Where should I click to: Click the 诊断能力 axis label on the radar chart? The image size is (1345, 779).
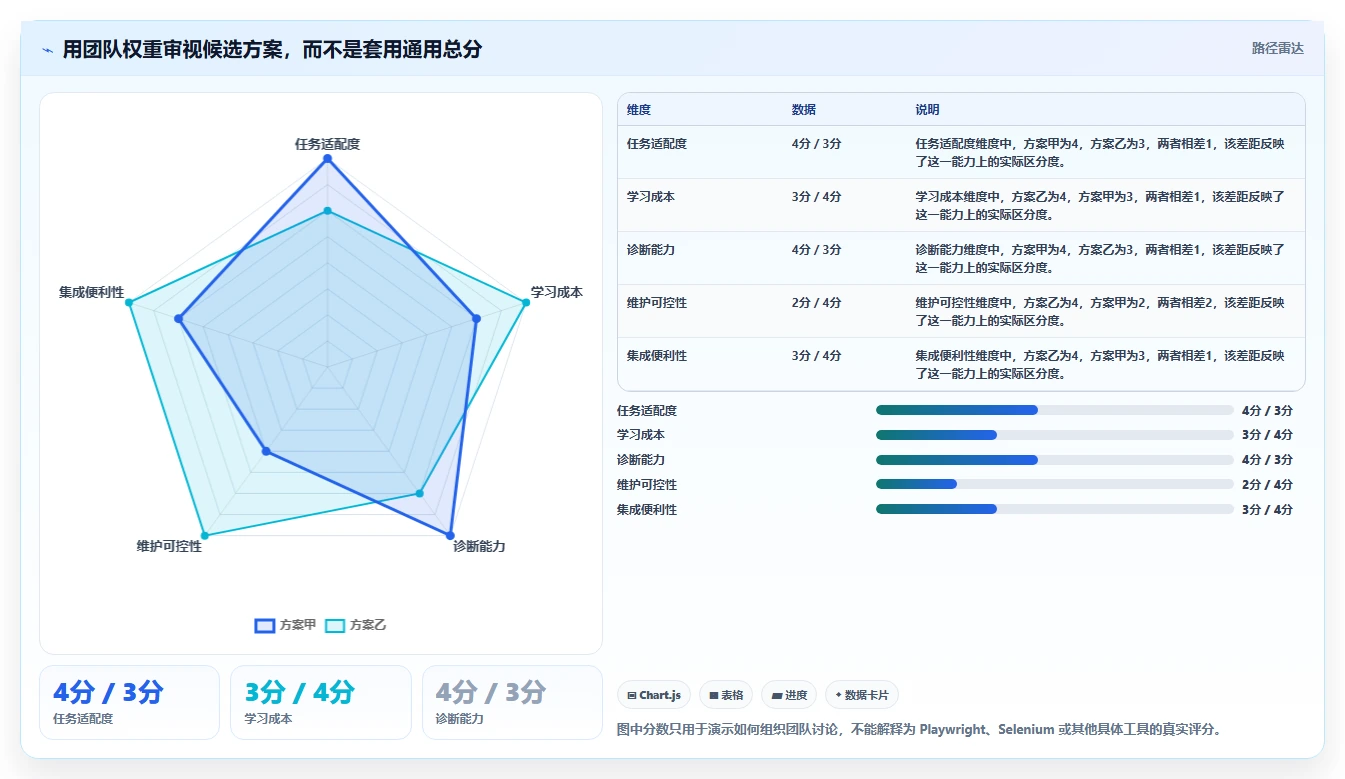(479, 546)
